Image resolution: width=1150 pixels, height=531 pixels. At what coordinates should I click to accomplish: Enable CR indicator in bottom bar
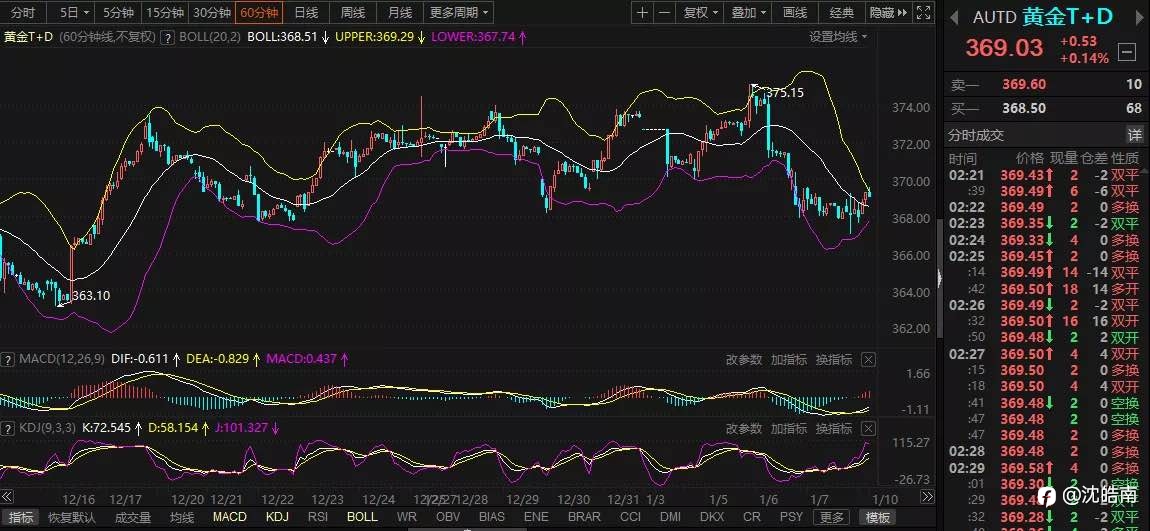752,517
